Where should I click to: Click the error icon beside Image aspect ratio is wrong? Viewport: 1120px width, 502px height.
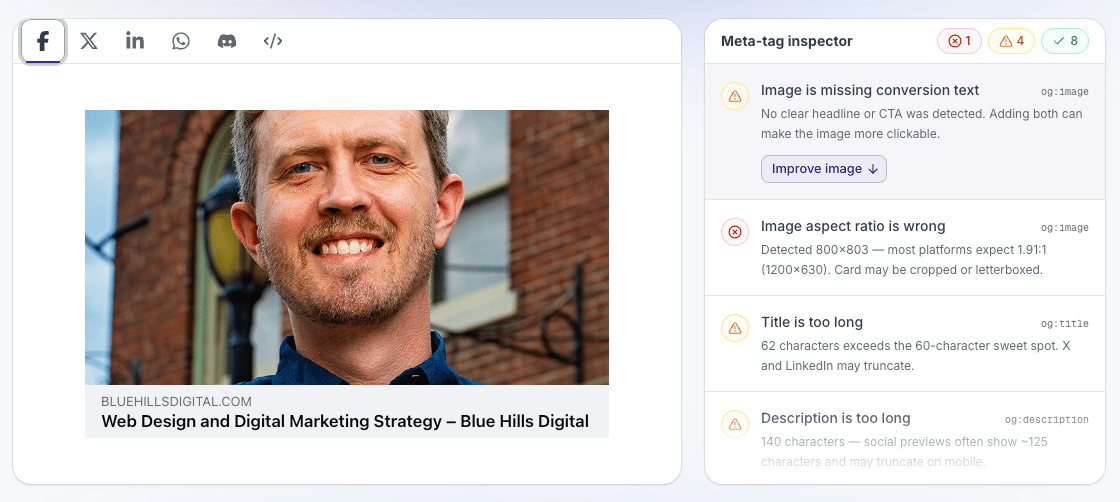pyautogui.click(x=735, y=232)
